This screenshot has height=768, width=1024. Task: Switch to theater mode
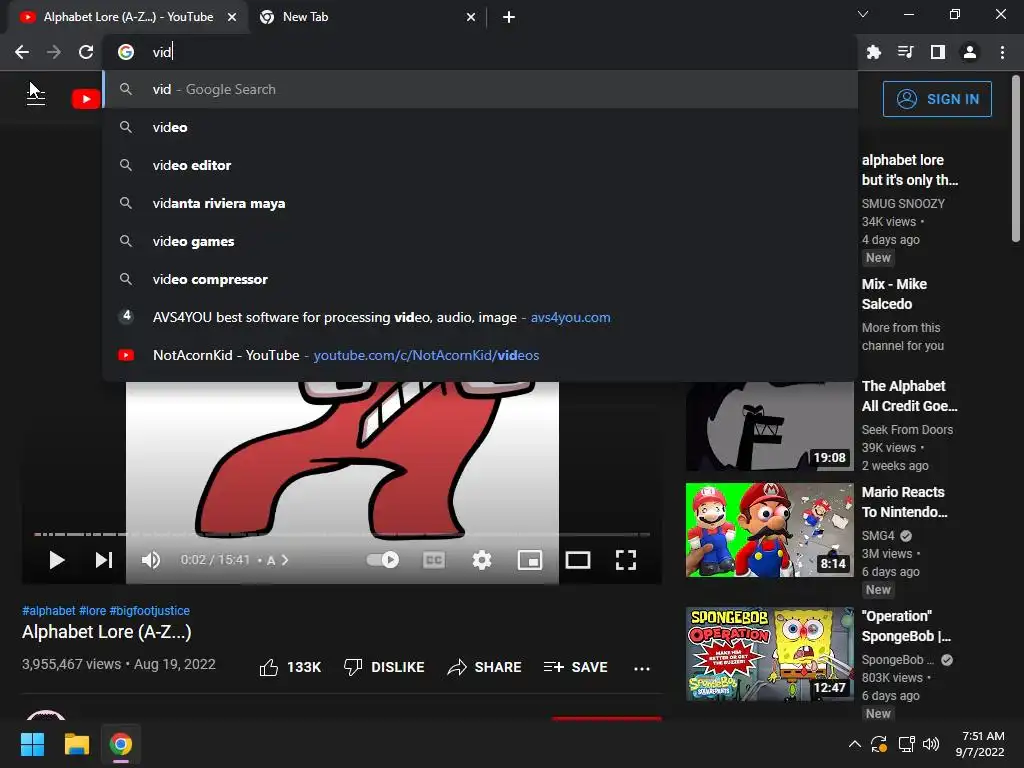pos(578,560)
